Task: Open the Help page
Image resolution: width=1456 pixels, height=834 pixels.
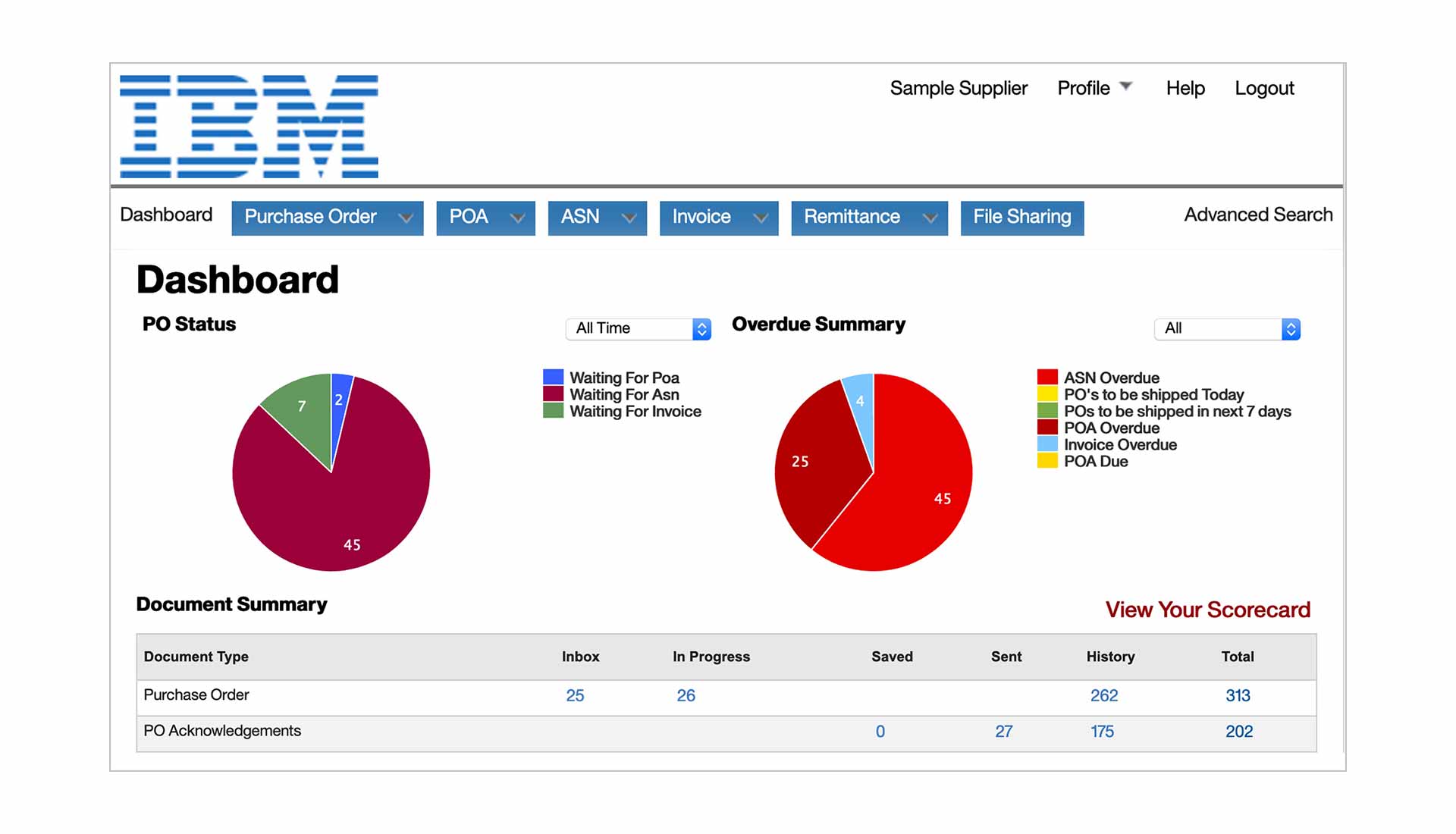Action: coord(1185,88)
